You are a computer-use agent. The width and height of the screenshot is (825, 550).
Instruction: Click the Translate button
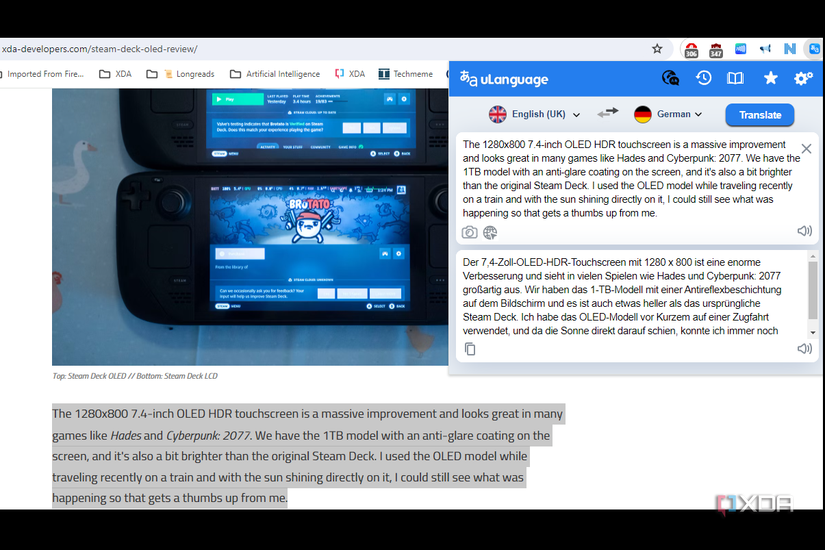tap(760, 115)
